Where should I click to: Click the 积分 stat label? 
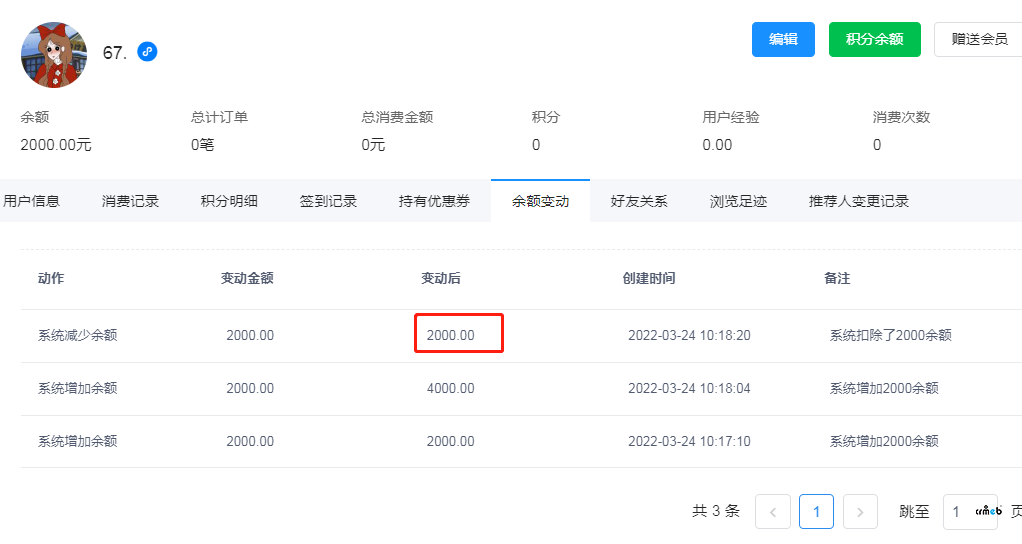tap(546, 117)
